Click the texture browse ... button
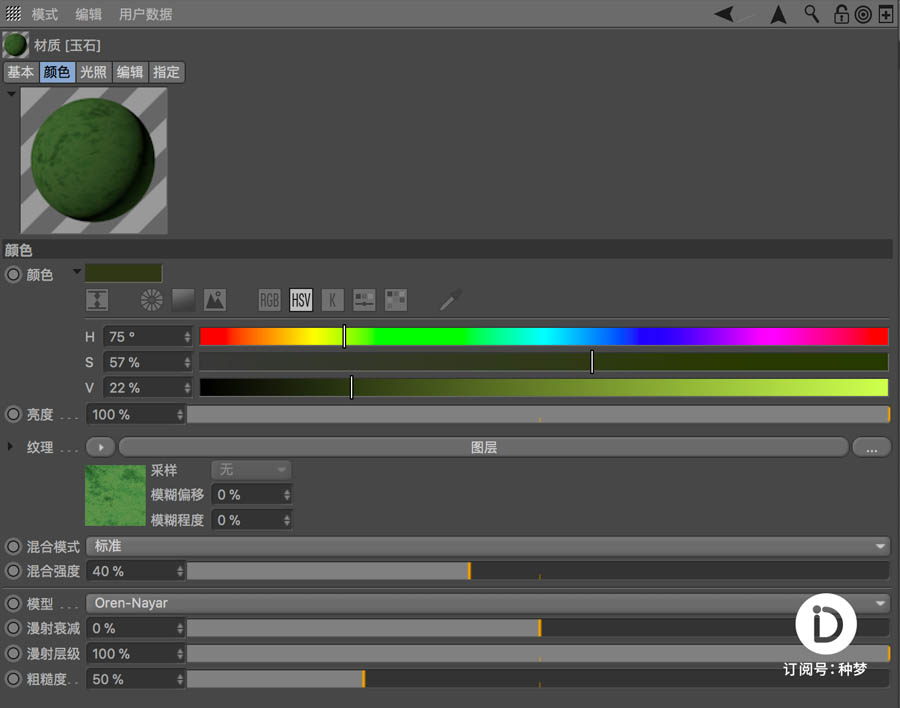The width and height of the screenshot is (900, 708). 871,447
